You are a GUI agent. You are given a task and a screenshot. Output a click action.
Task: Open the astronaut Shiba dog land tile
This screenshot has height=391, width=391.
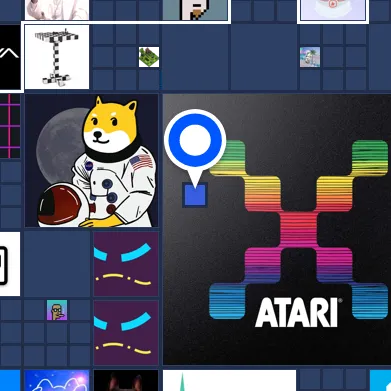[x=92, y=160]
